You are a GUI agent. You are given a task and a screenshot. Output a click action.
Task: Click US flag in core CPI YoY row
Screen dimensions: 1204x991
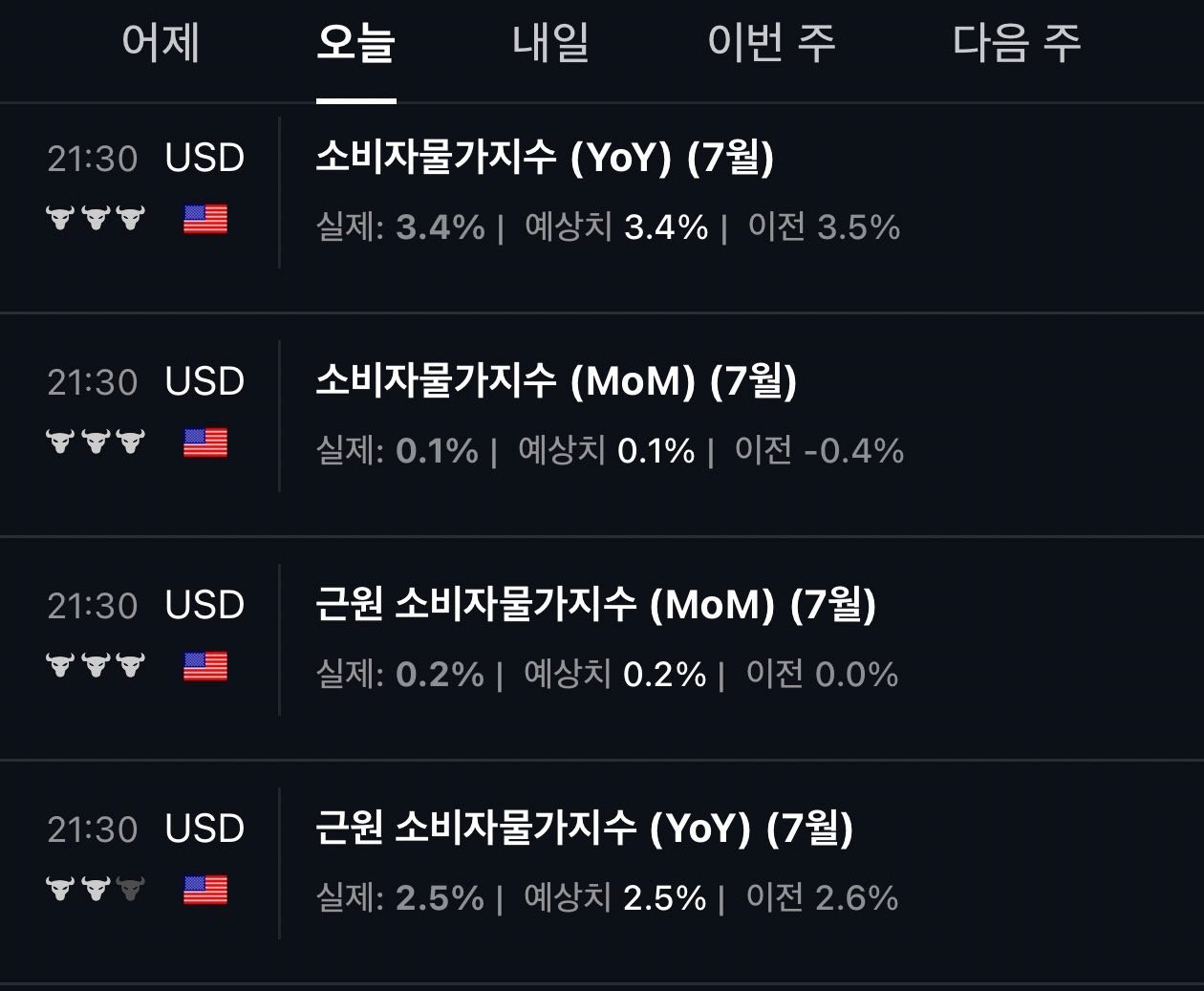coord(205,891)
